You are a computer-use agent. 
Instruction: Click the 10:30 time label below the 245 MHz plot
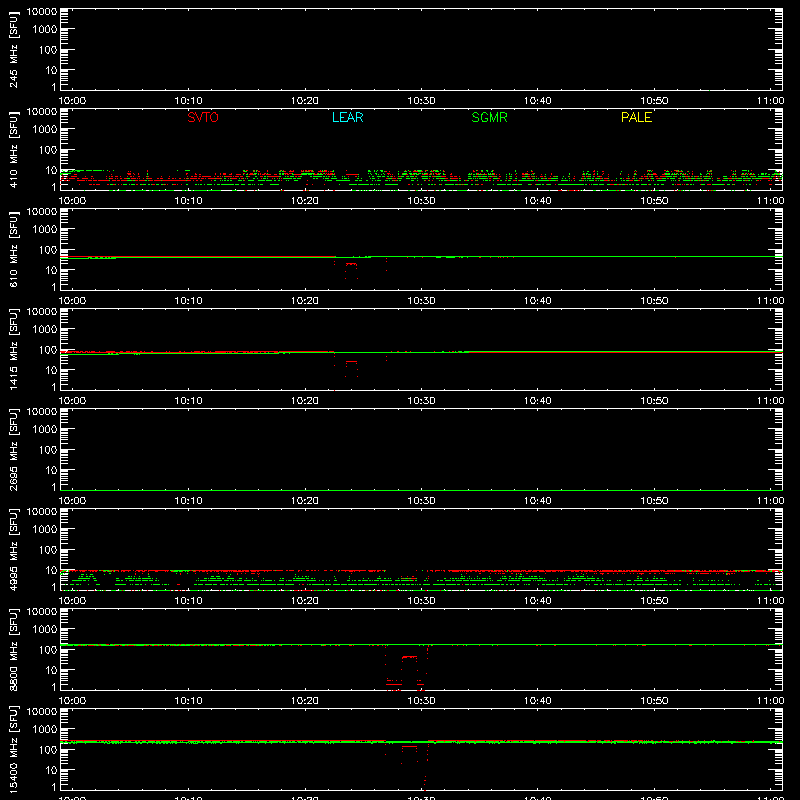(x=421, y=101)
